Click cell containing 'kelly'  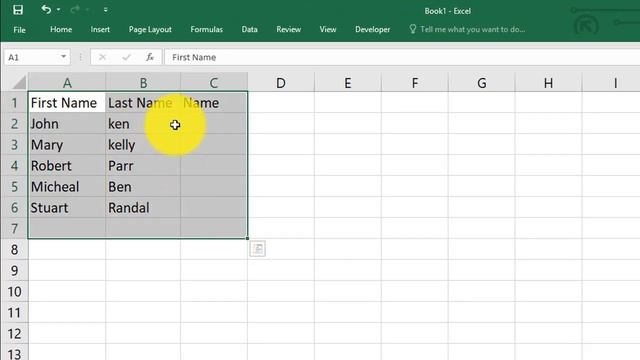click(143, 144)
